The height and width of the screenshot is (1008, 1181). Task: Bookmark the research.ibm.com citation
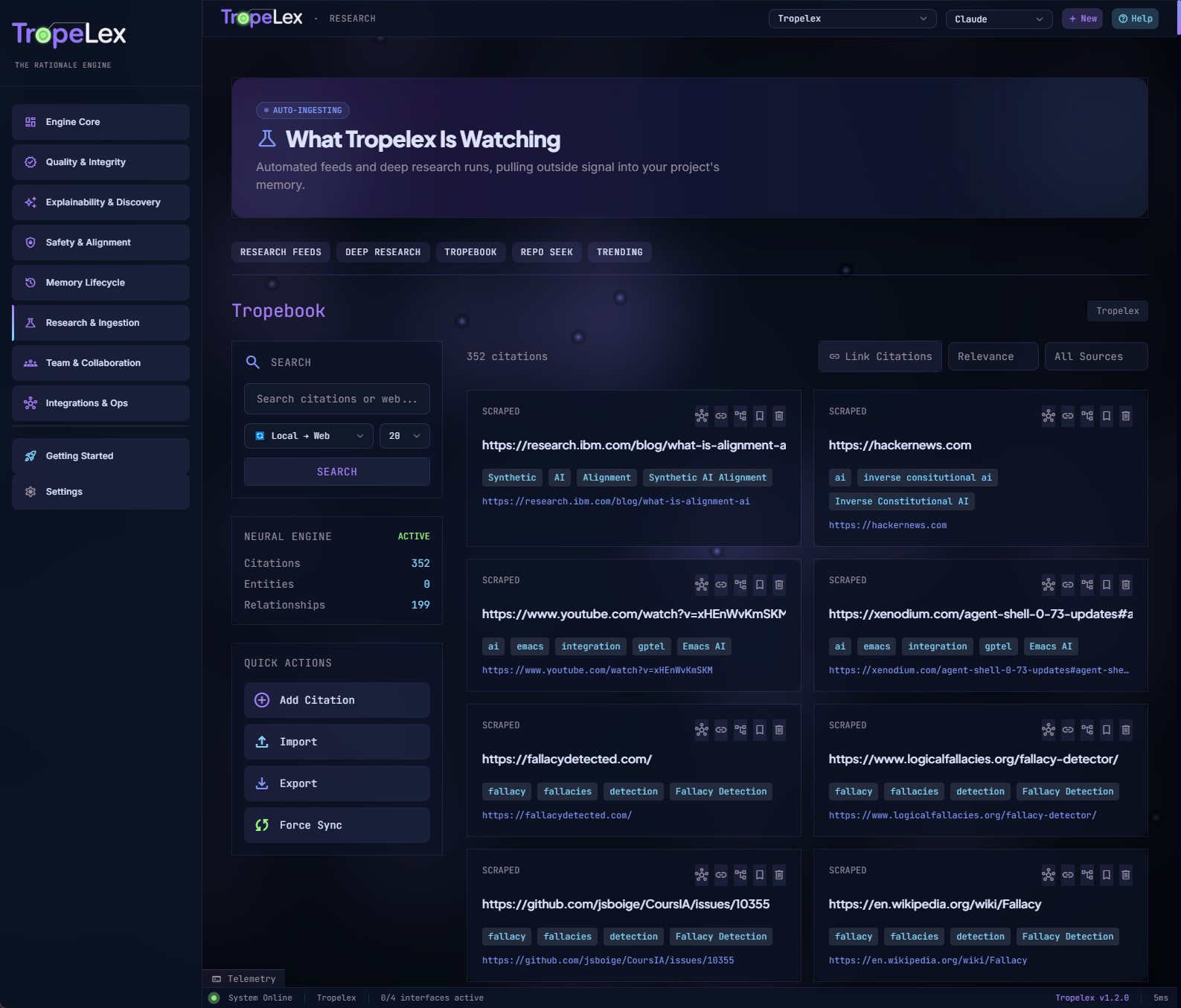[x=760, y=416]
